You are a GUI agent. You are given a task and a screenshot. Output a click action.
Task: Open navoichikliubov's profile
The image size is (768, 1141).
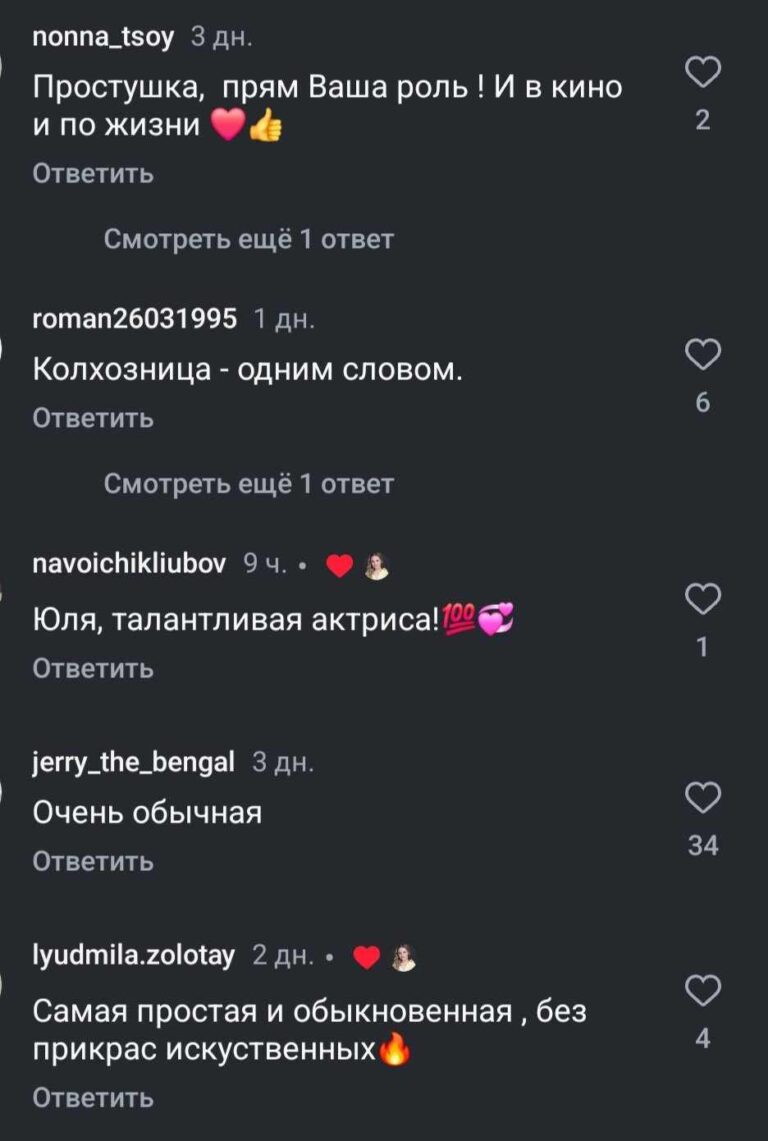tap(132, 565)
